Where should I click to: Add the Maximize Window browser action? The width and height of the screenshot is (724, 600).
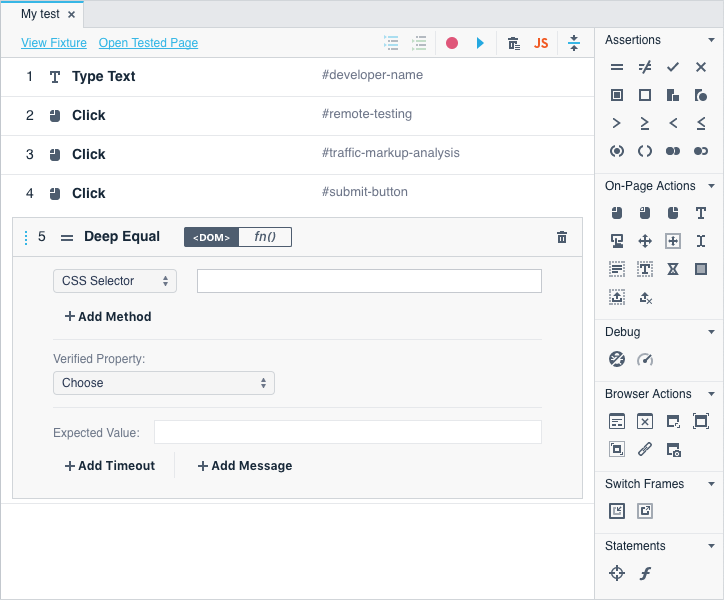click(701, 421)
